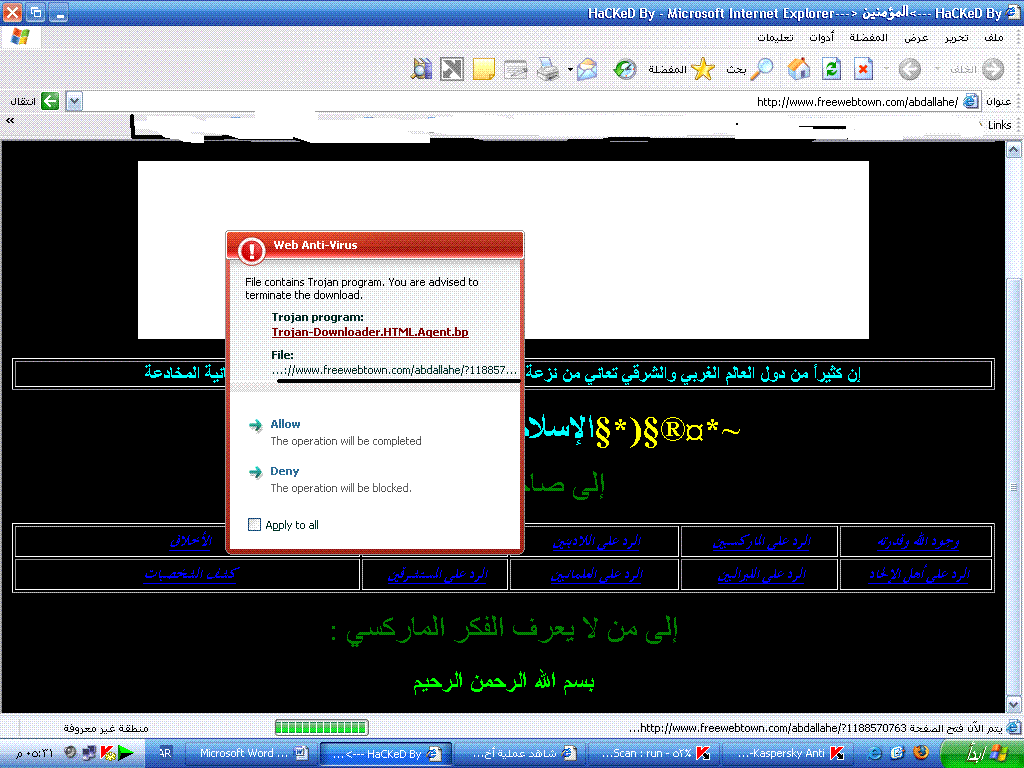Open the Forward button history dropdown arrow
The image size is (1024, 768).
click(x=886, y=69)
